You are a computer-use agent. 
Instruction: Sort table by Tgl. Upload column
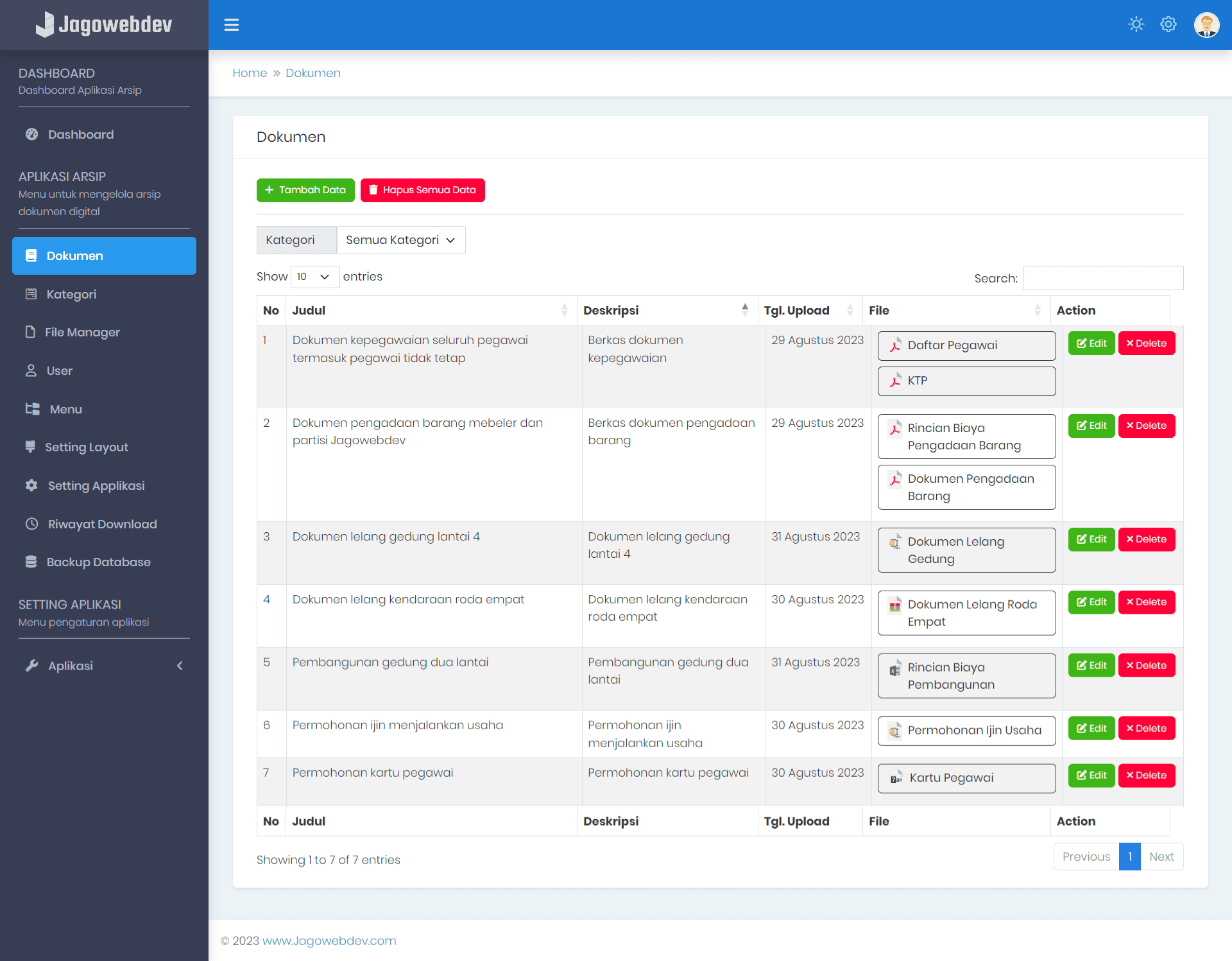pos(810,310)
